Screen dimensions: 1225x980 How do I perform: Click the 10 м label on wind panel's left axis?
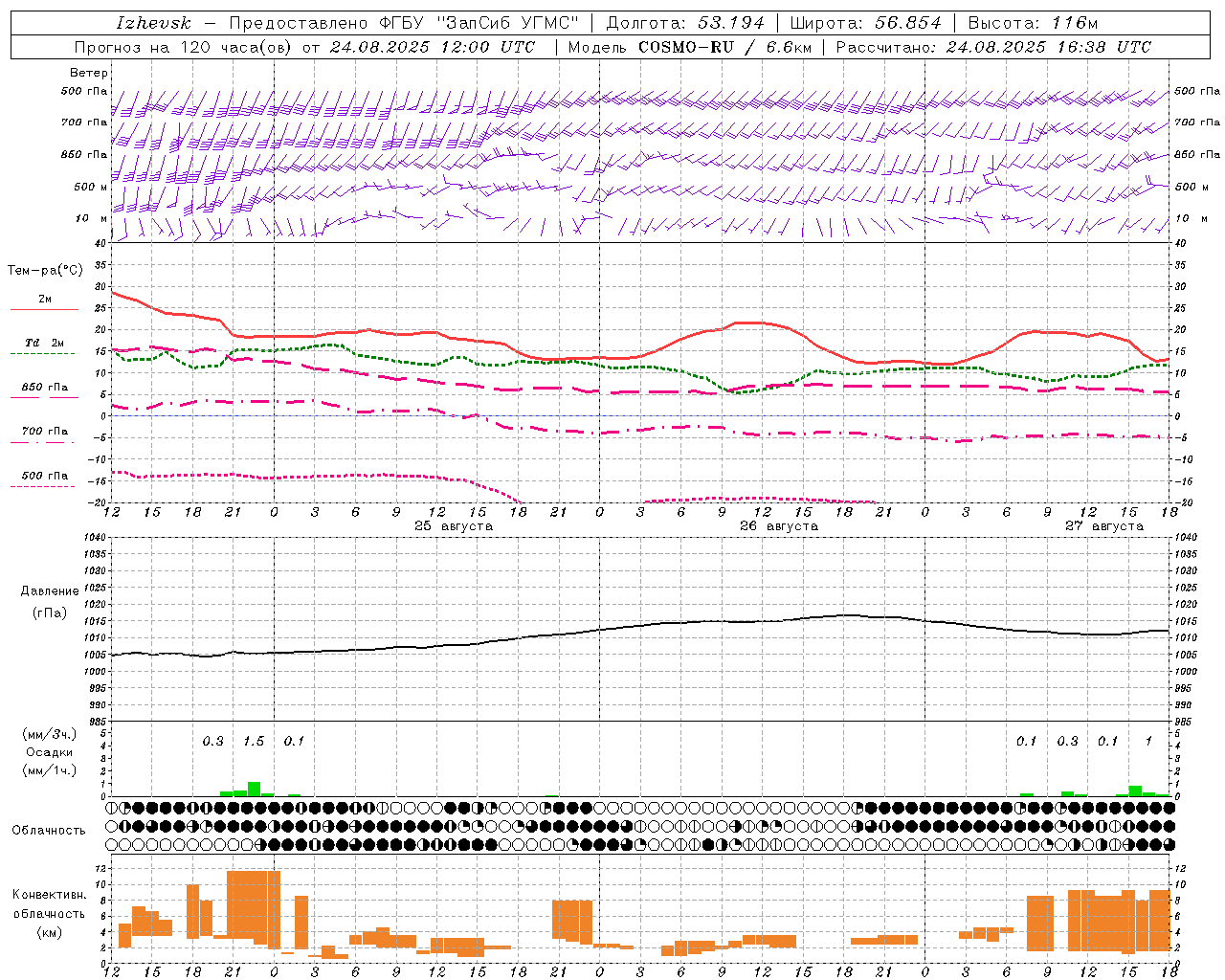click(x=92, y=218)
